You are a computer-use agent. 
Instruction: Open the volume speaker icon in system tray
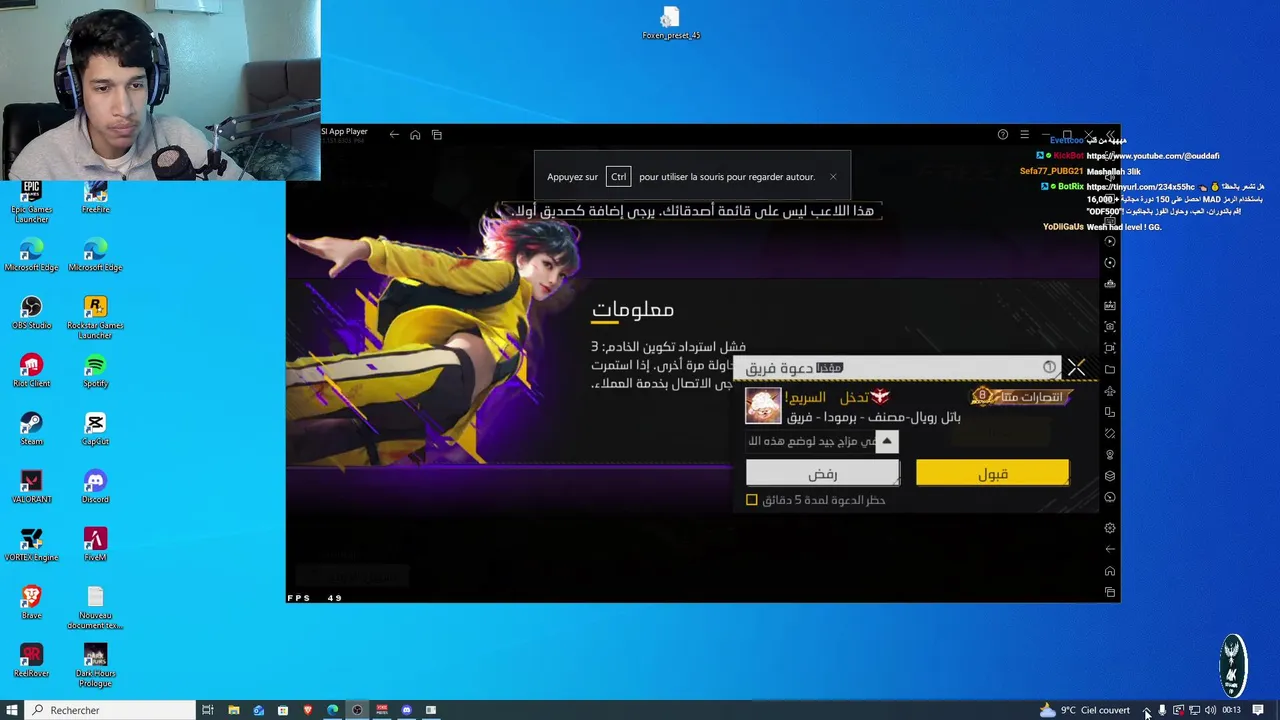click(1210, 710)
